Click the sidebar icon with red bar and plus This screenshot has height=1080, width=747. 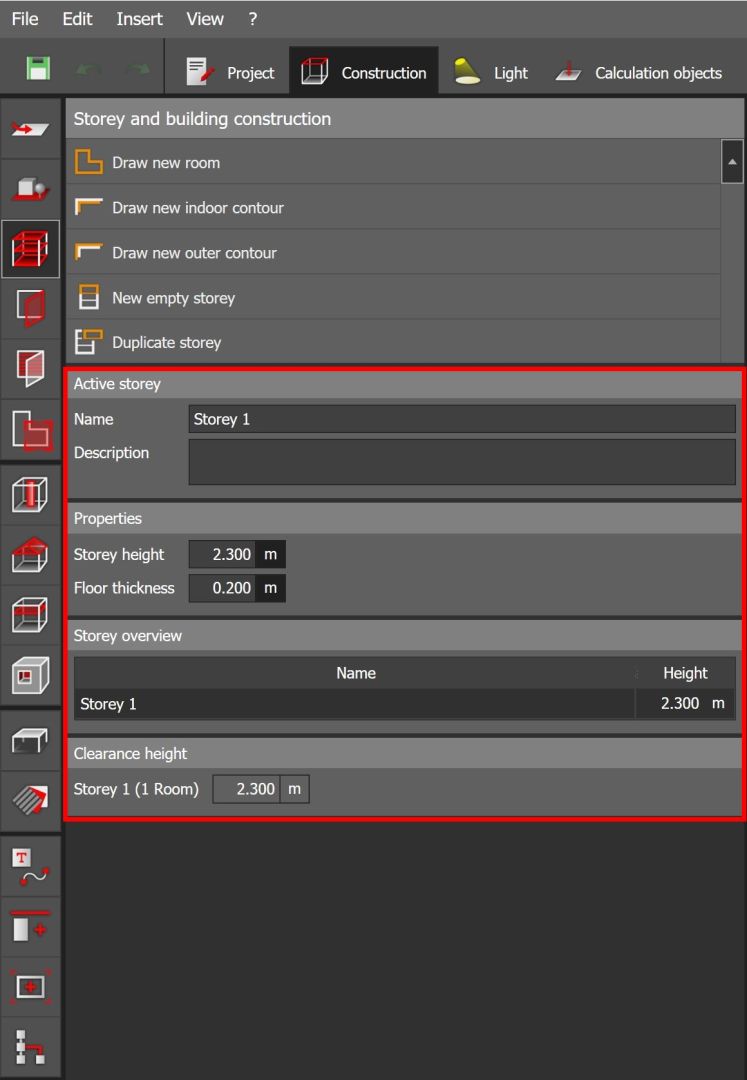(x=30, y=926)
